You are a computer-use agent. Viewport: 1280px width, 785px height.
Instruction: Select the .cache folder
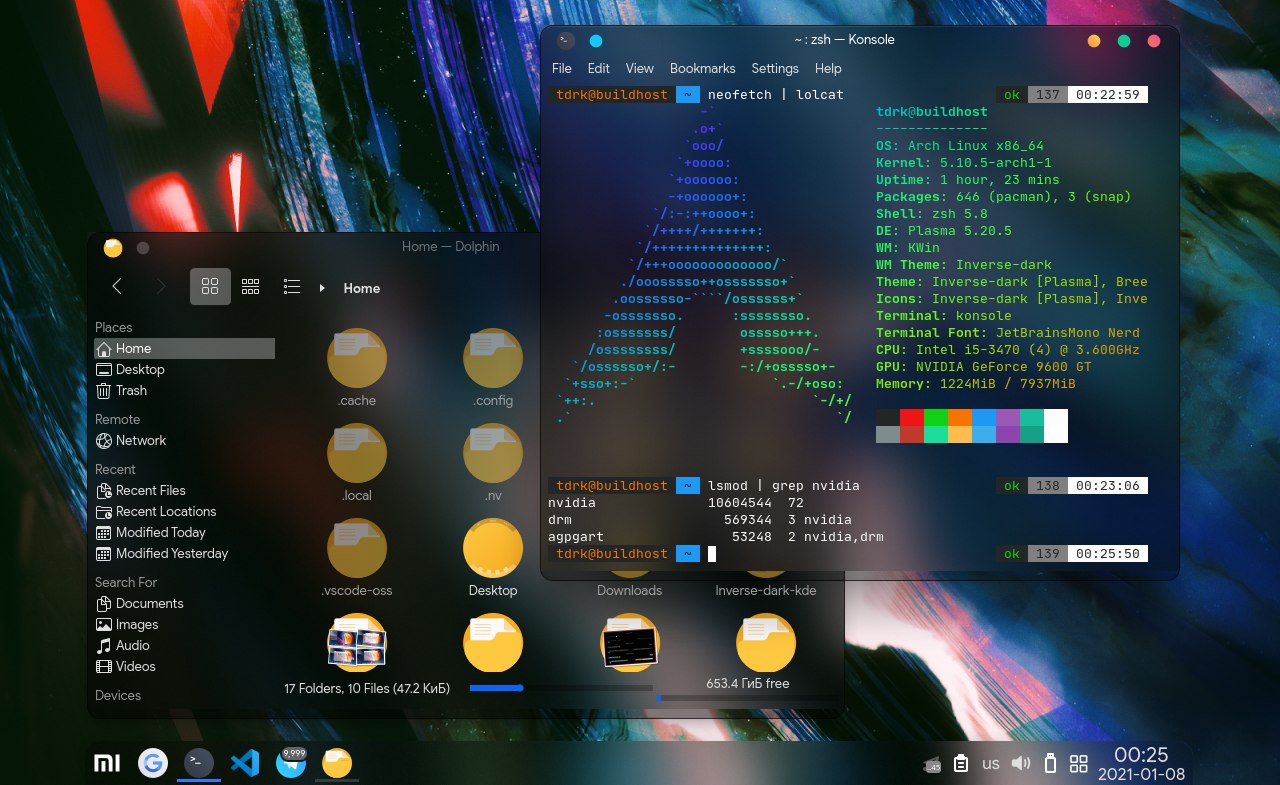(x=357, y=358)
